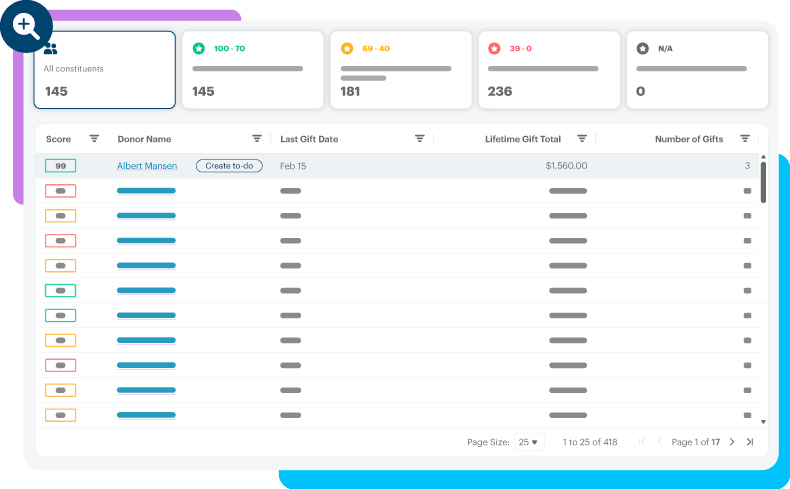Click the 99 score badge
The width and height of the screenshot is (790, 489).
(61, 166)
